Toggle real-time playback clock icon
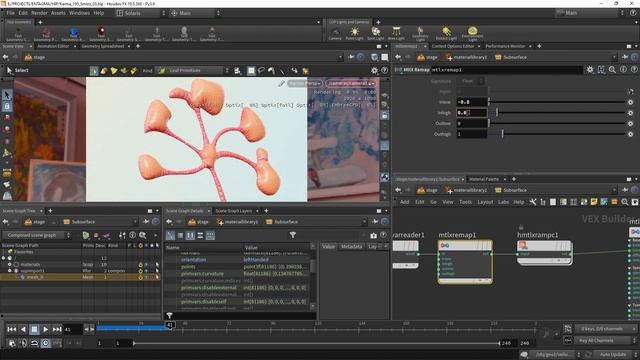Screen dimensions: 640x360 45,343
